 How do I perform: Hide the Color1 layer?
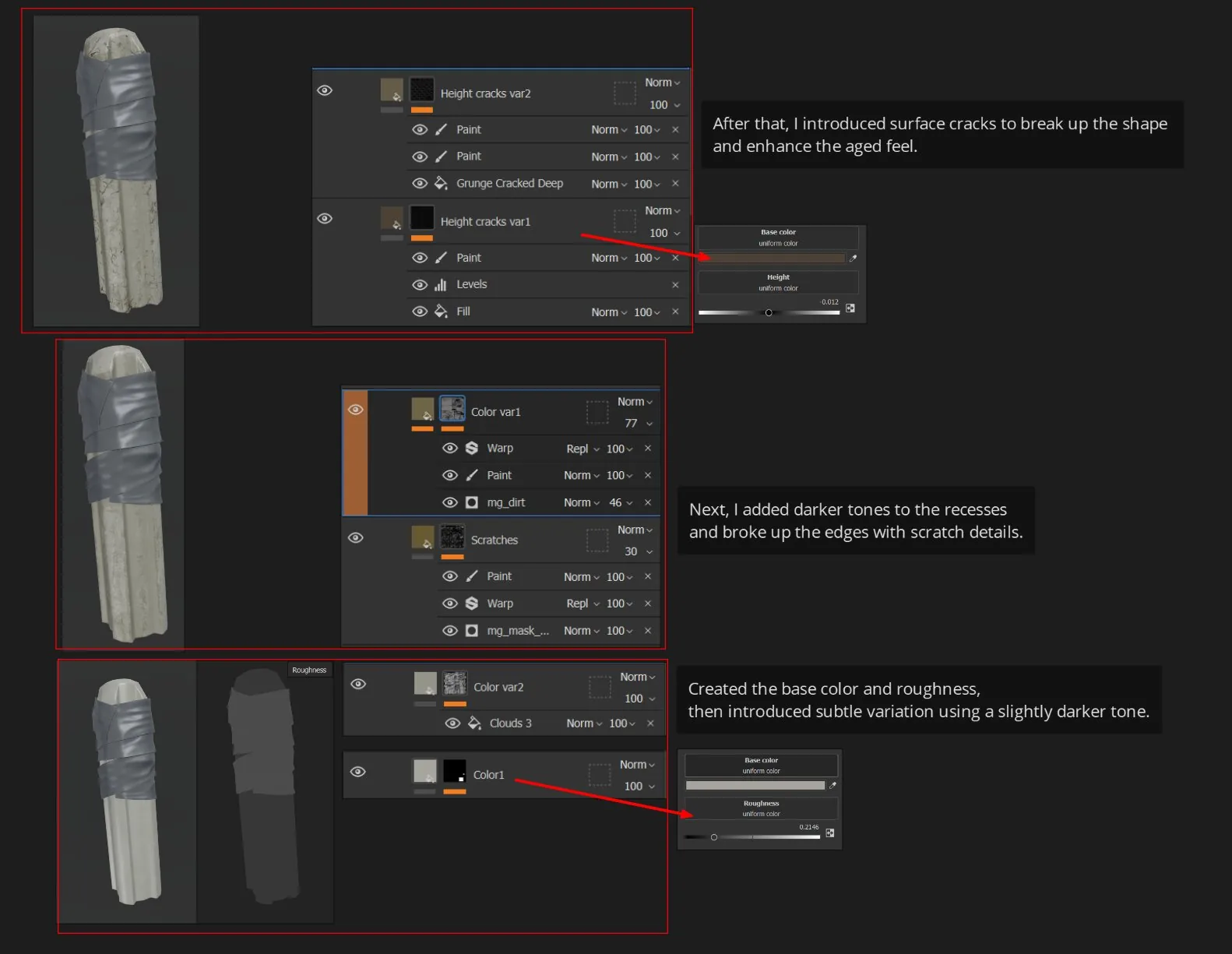[x=358, y=772]
